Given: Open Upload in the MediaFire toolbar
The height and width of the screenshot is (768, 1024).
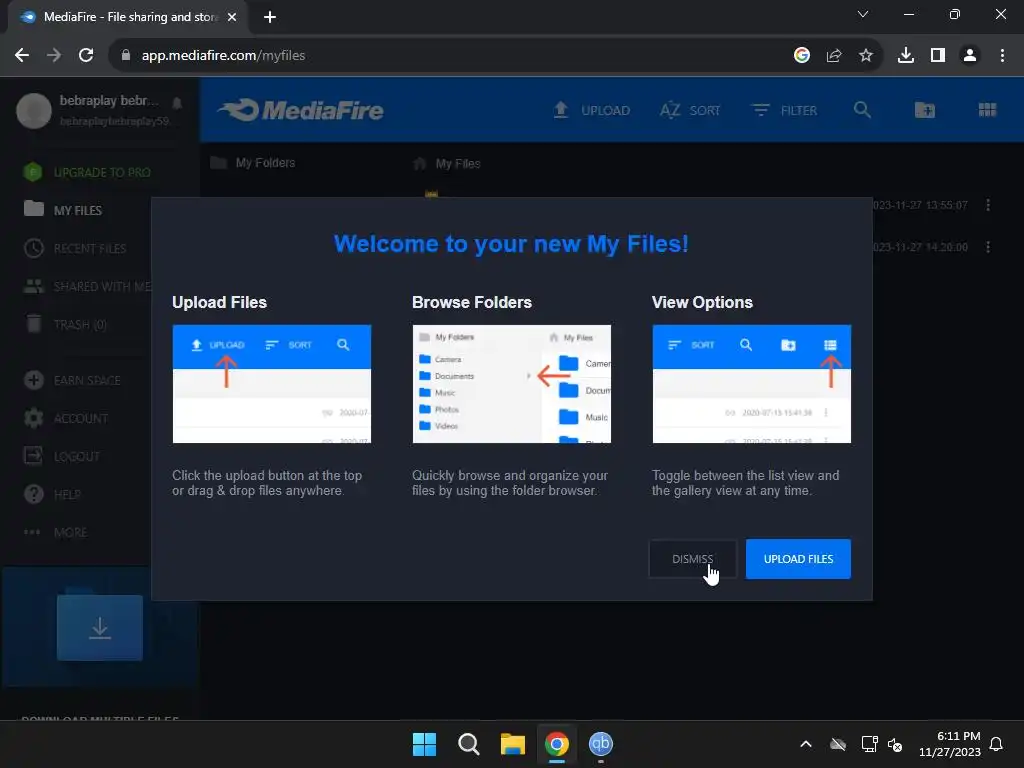Looking at the screenshot, I should pos(592,110).
